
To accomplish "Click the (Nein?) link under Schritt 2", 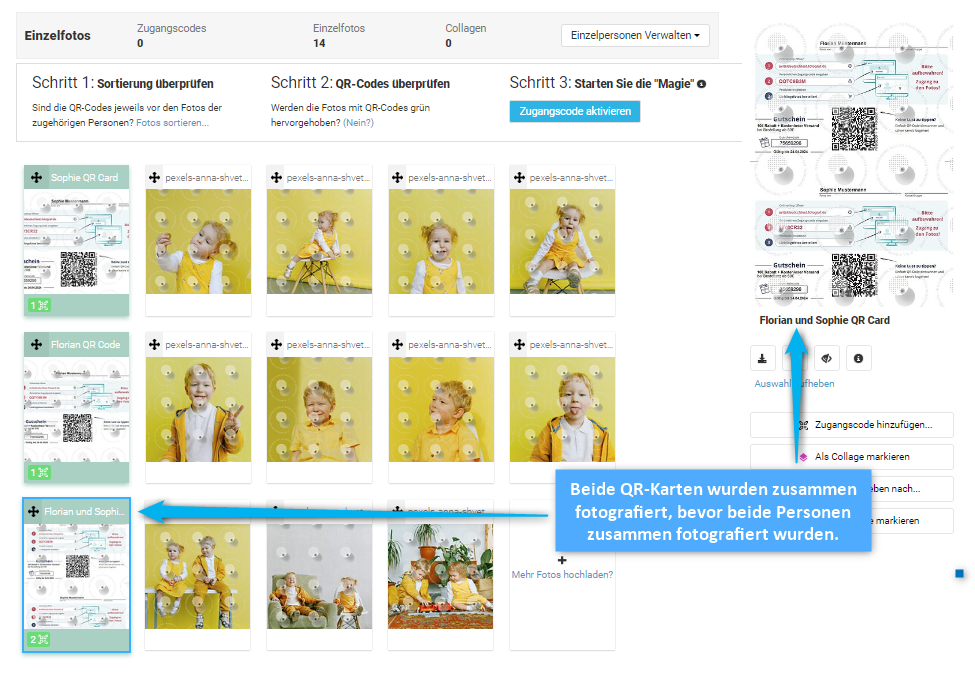I will 358,123.
